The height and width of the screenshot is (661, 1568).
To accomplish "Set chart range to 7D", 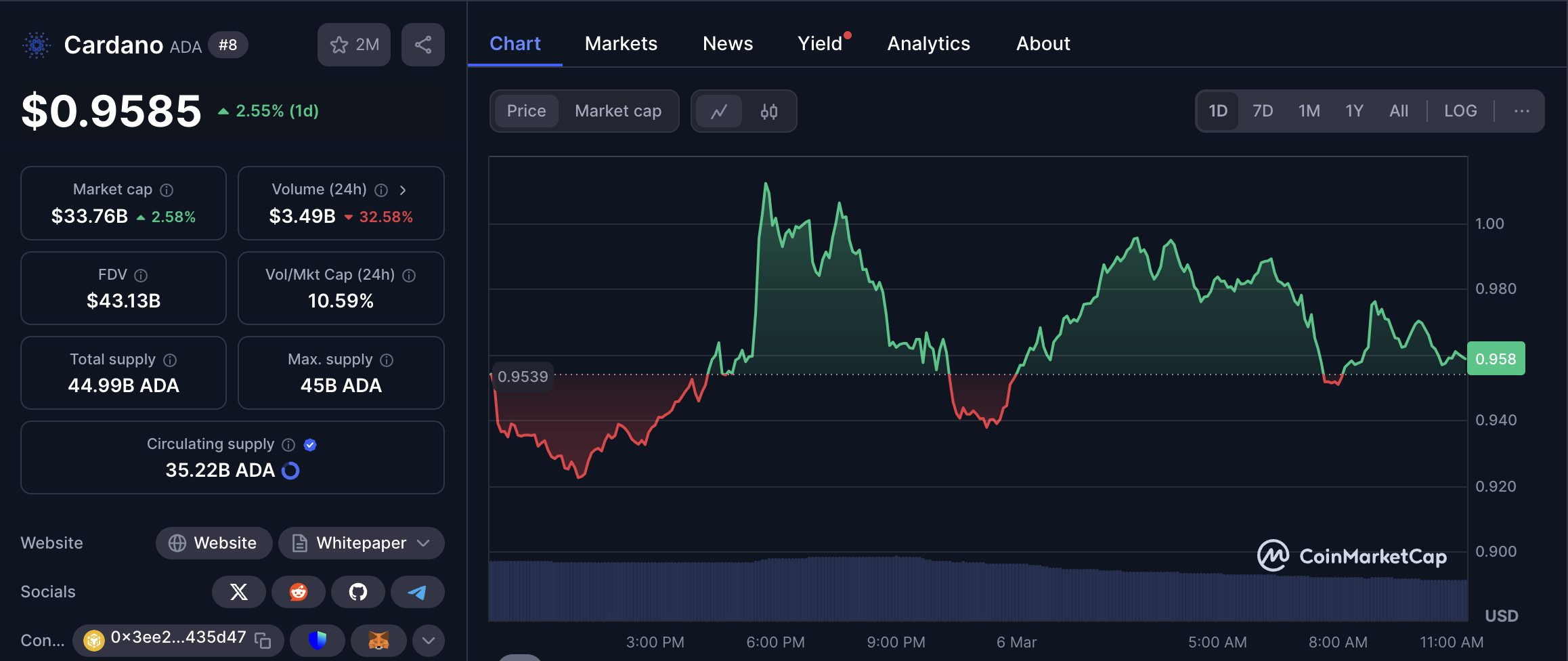I will [x=1263, y=111].
